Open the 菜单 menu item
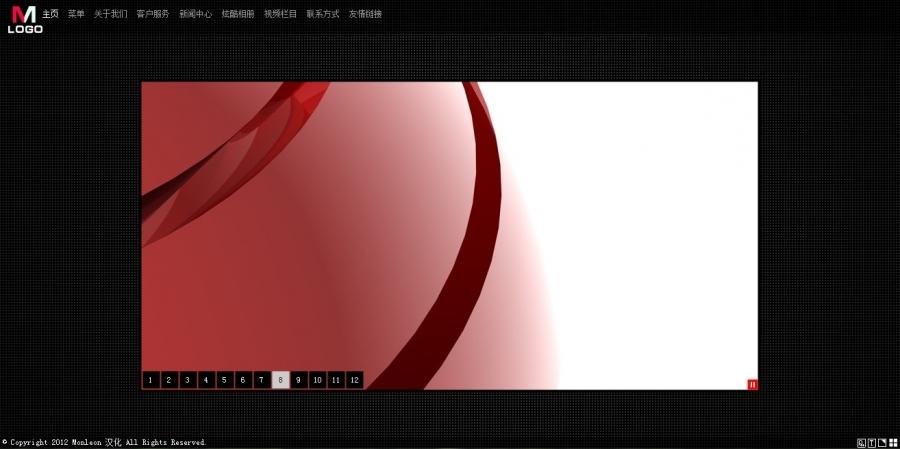Image resolution: width=900 pixels, height=449 pixels. click(76, 14)
